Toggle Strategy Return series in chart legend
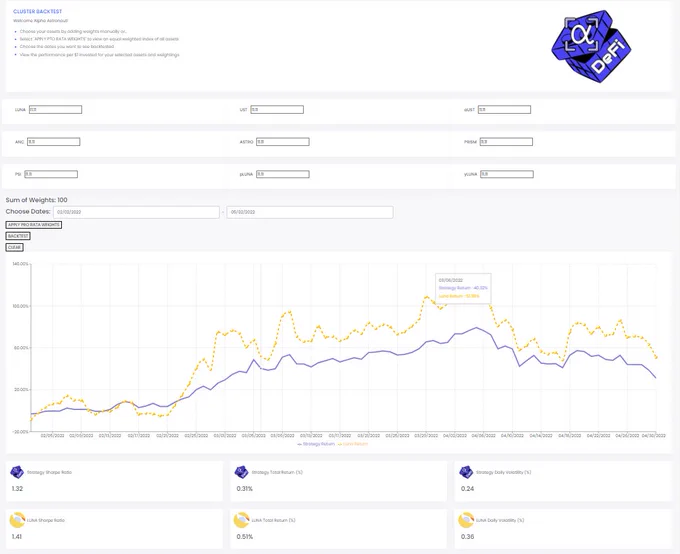680x554 pixels. click(316, 444)
